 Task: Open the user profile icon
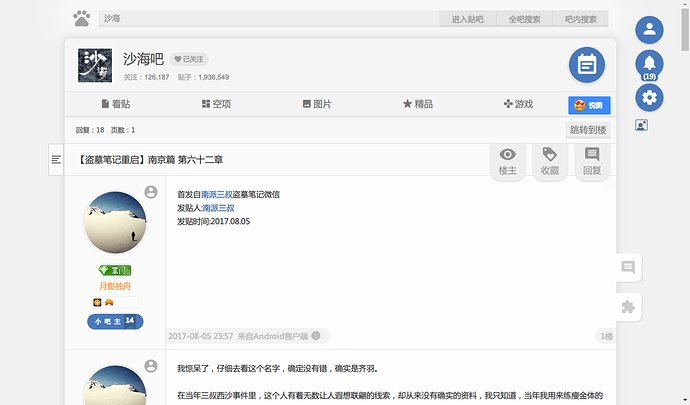(650, 29)
